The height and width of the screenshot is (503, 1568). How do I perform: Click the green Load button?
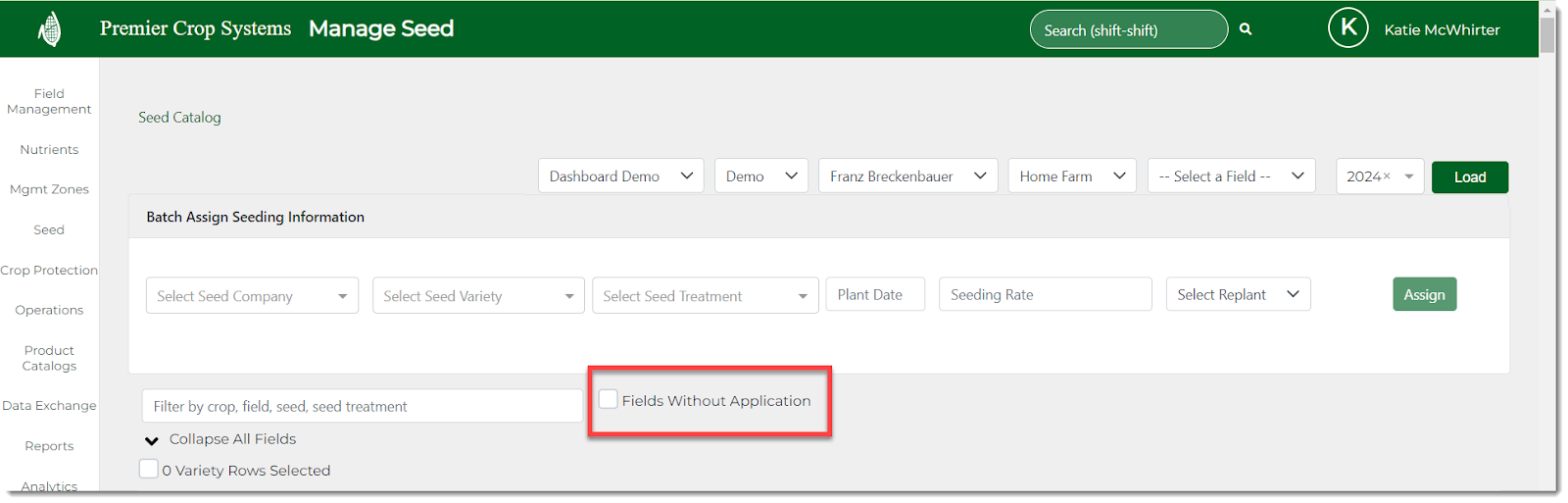(1469, 176)
